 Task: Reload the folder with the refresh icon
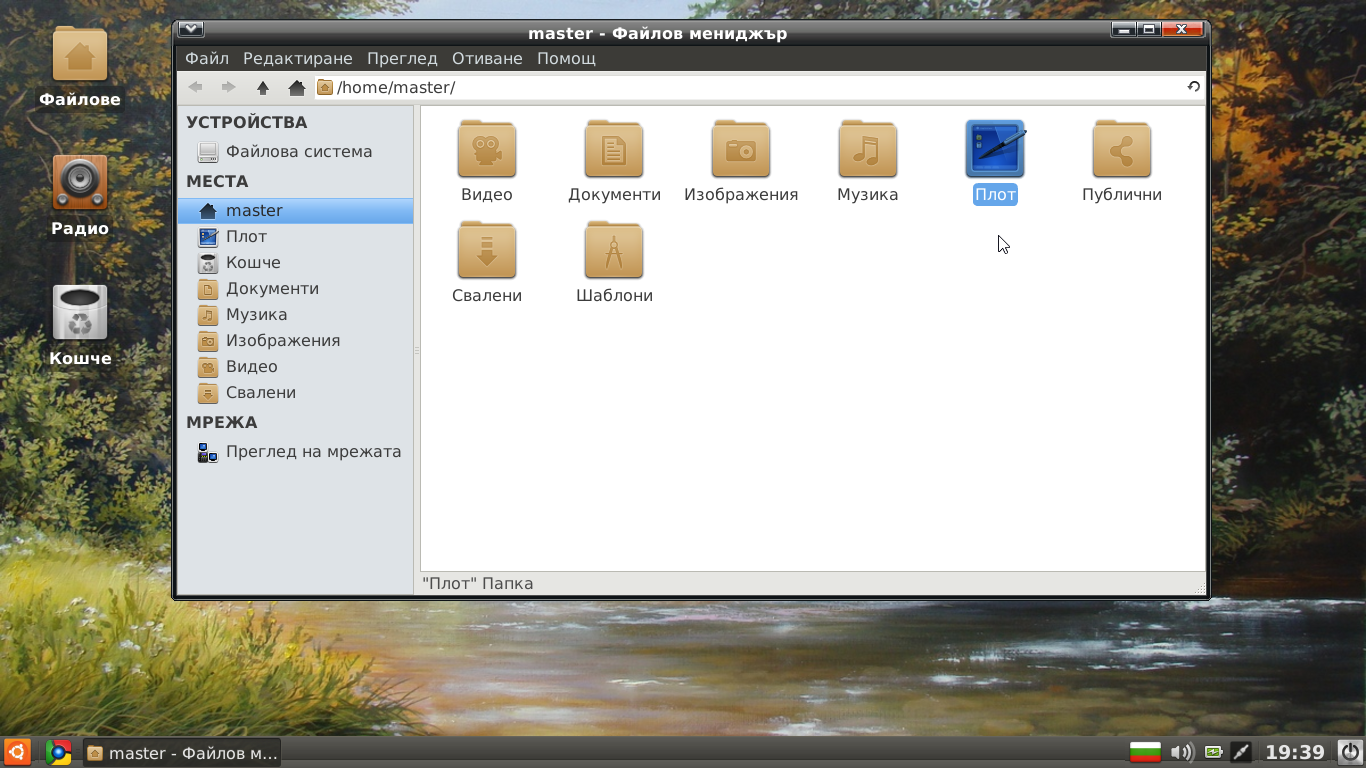pos(1193,87)
